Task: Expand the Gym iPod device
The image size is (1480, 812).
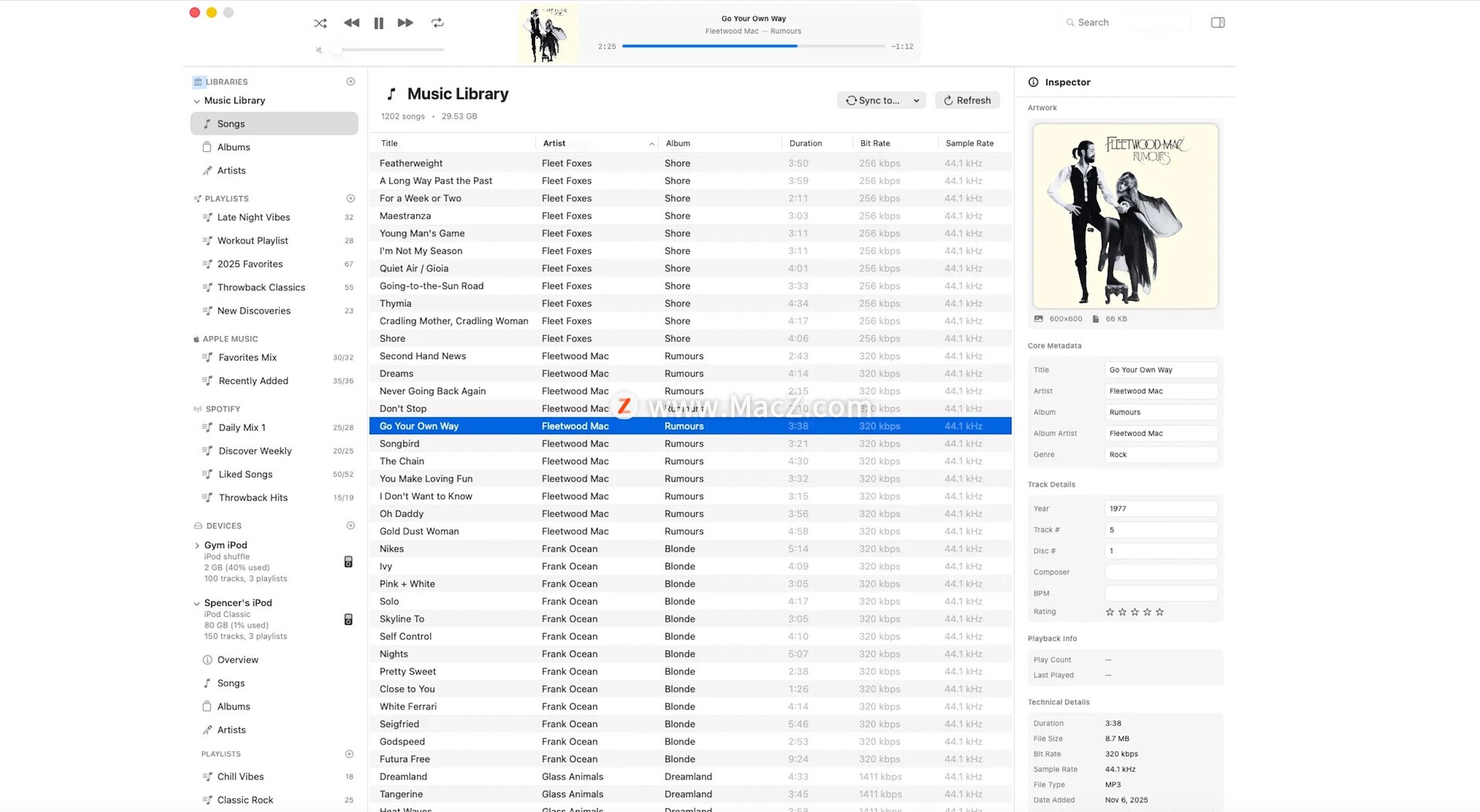Action: [197, 545]
